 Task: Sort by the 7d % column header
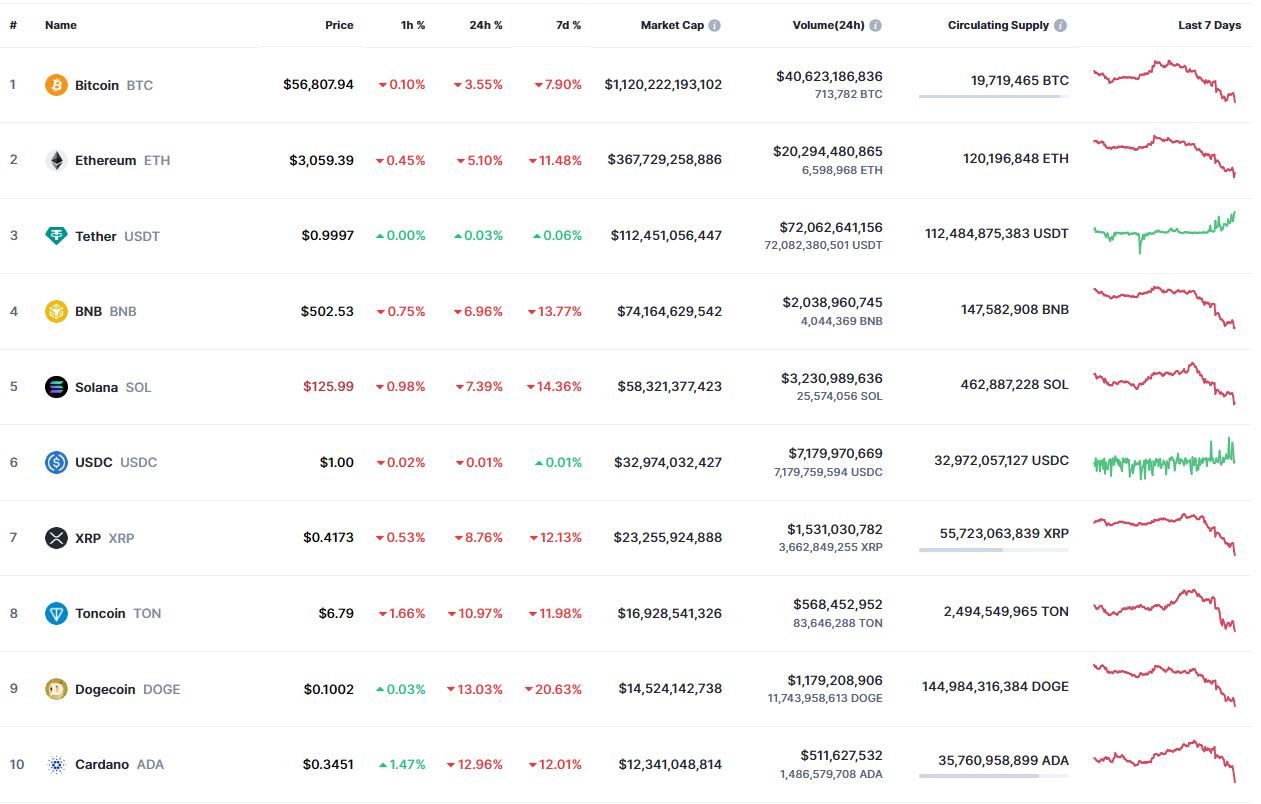click(568, 25)
